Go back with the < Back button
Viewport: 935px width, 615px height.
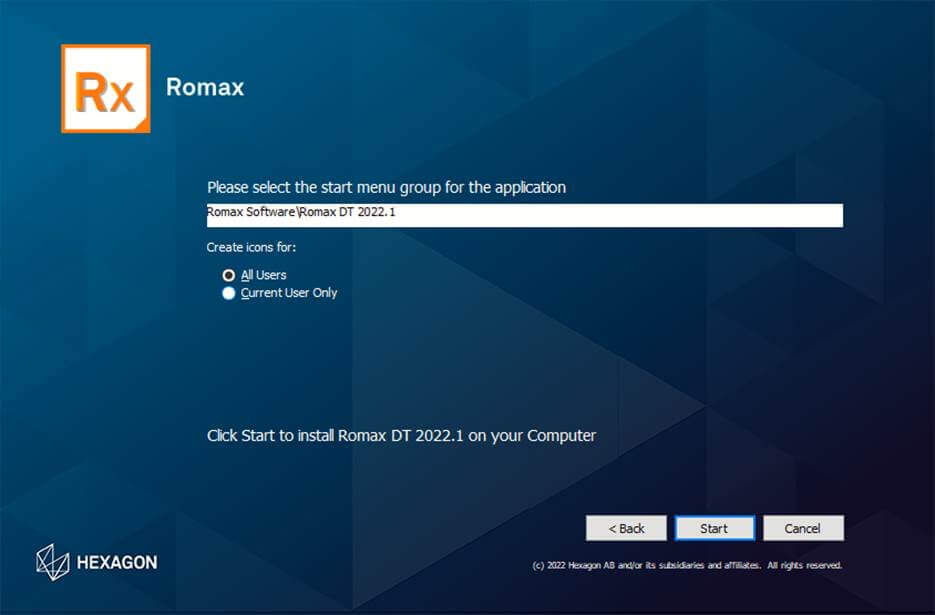tap(626, 528)
